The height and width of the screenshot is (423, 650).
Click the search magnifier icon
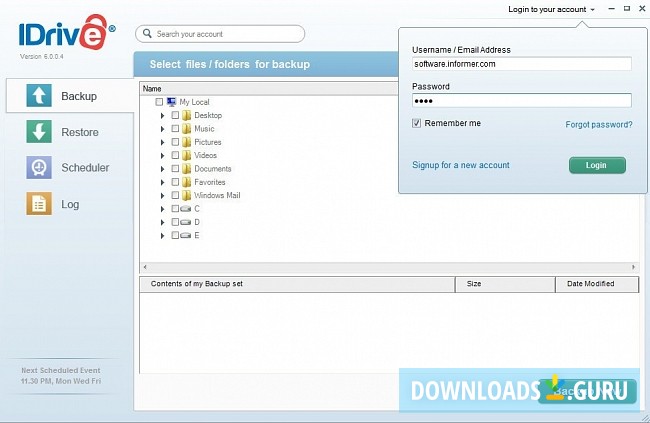pyautogui.click(x=147, y=33)
